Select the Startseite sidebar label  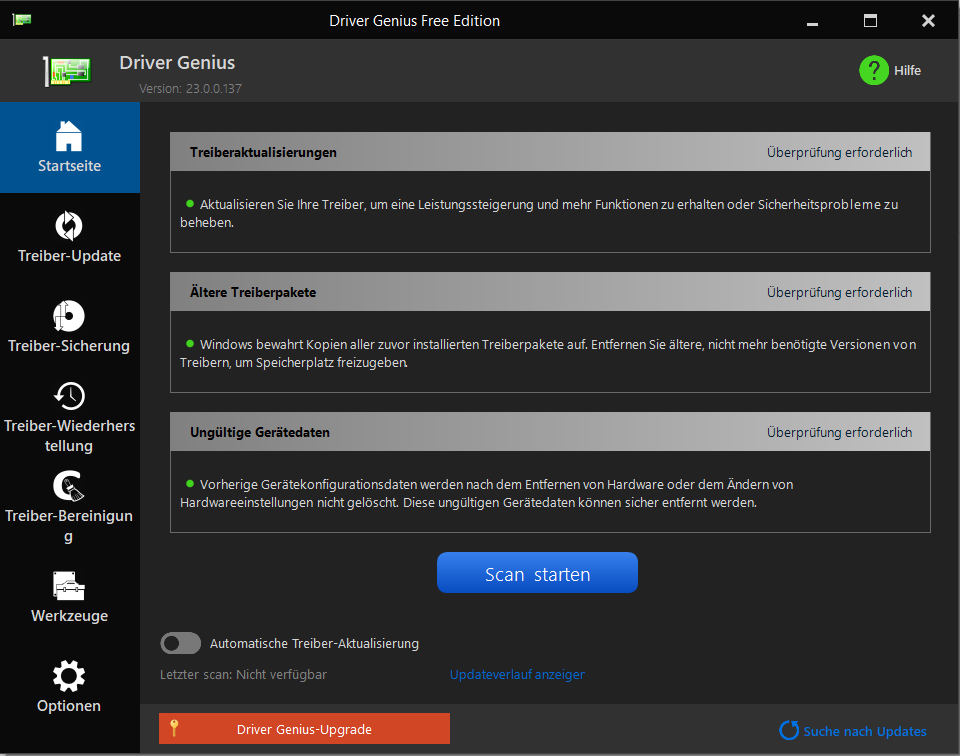pos(69,166)
